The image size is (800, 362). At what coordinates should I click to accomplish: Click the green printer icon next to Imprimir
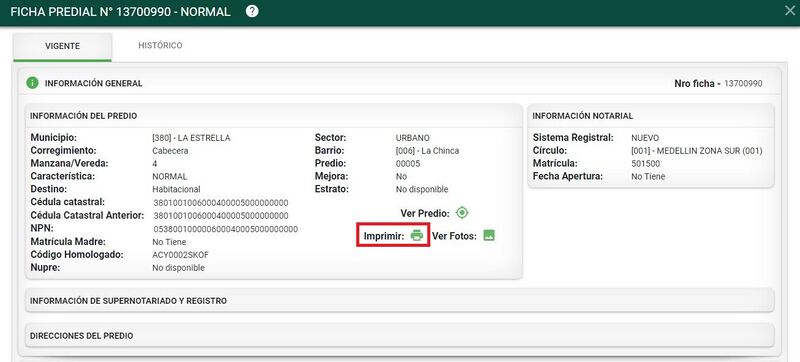(417, 236)
